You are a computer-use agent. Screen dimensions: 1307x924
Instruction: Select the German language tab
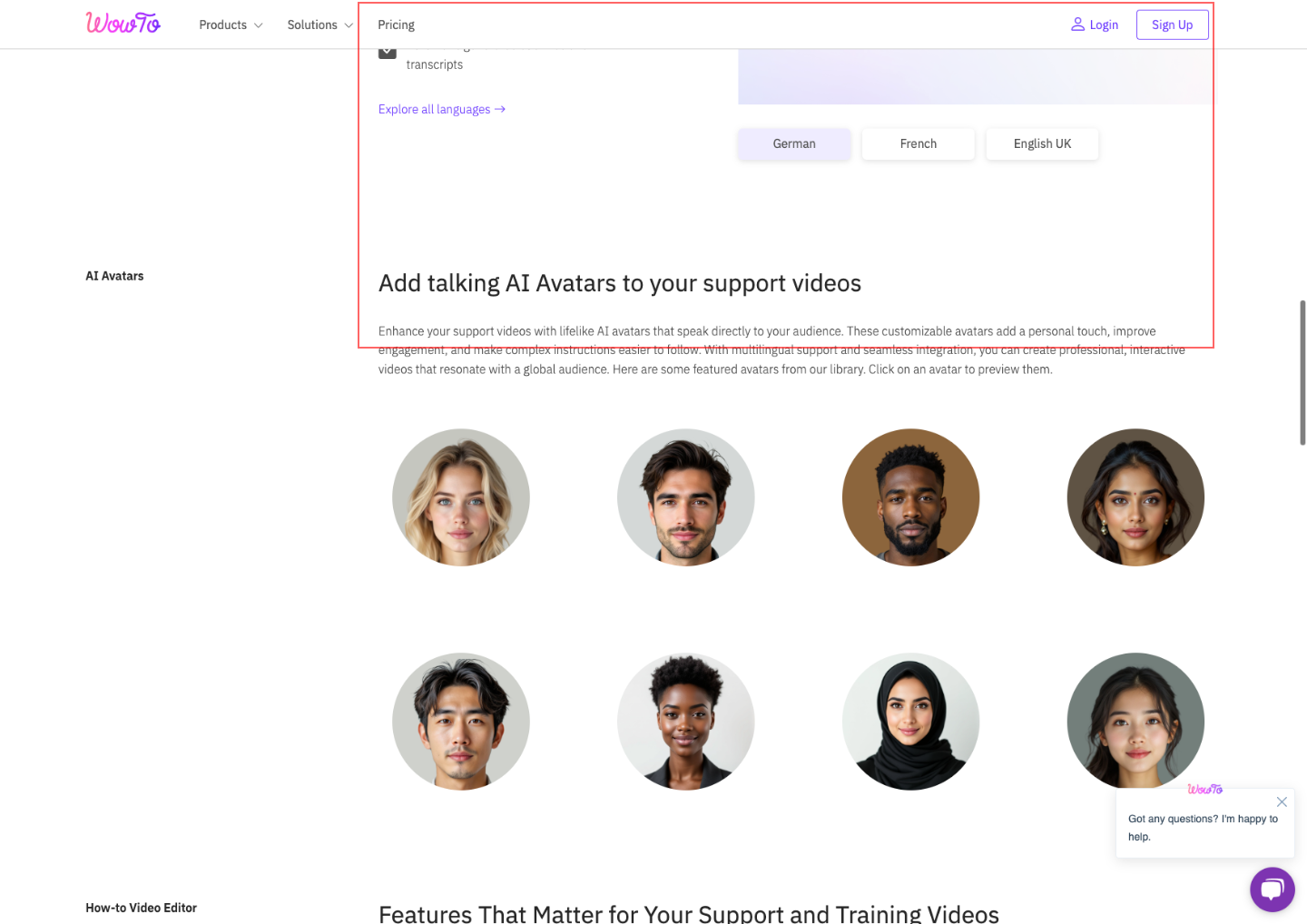tap(794, 143)
